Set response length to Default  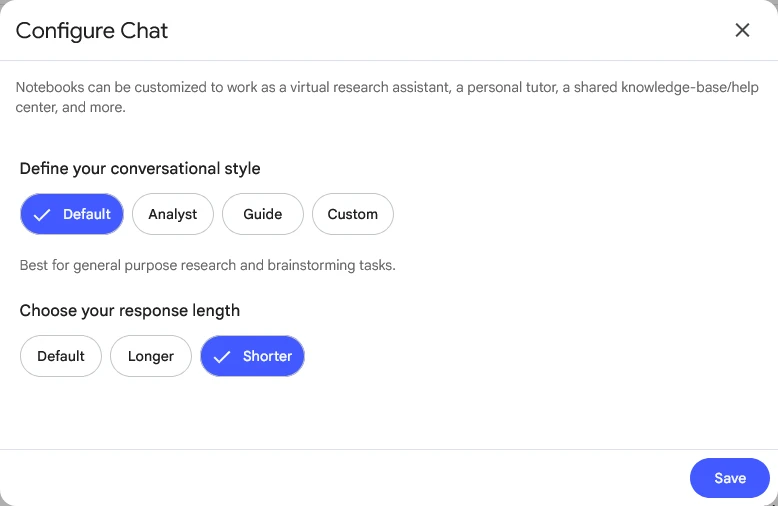[61, 356]
